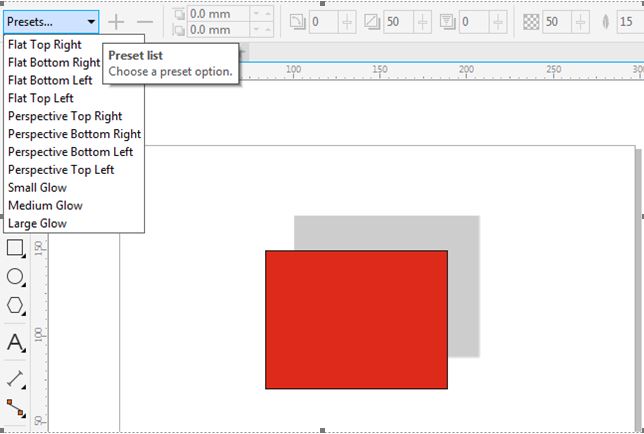Click the drop shadow angle icon
Screen dimensions: 644x434
coord(297,22)
